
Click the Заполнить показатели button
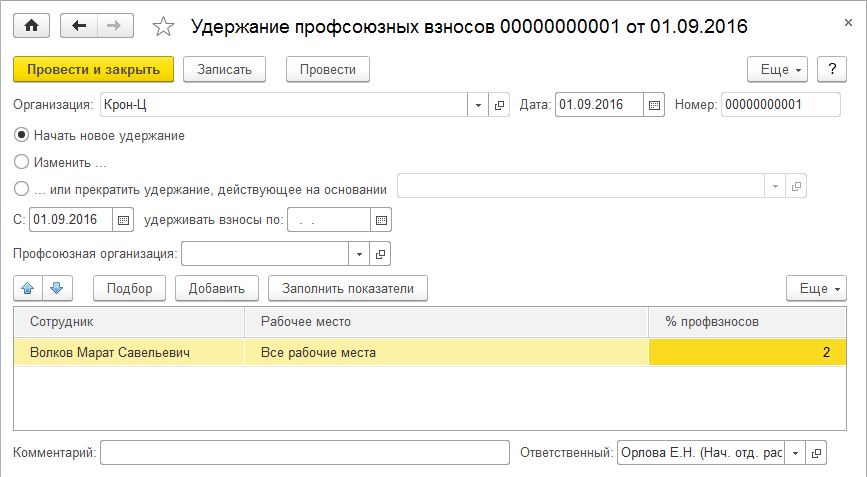click(x=348, y=288)
